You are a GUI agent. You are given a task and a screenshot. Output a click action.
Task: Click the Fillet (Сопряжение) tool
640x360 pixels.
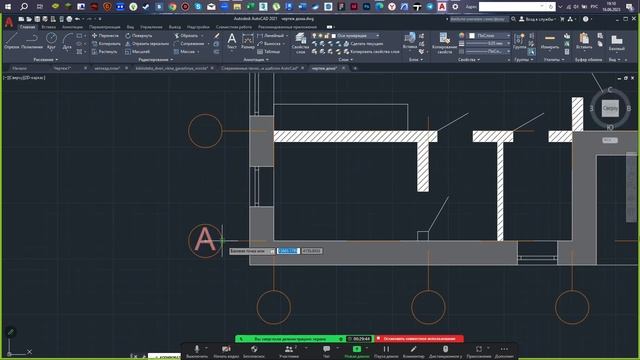189,44
